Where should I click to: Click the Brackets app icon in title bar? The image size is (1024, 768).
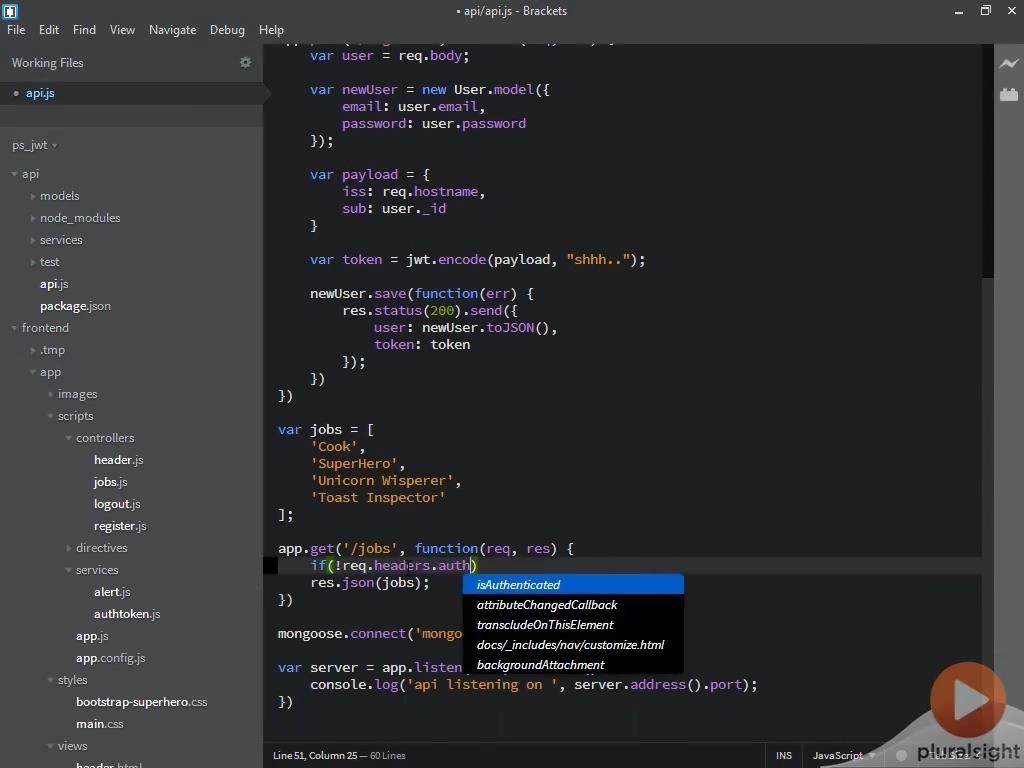[10, 10]
